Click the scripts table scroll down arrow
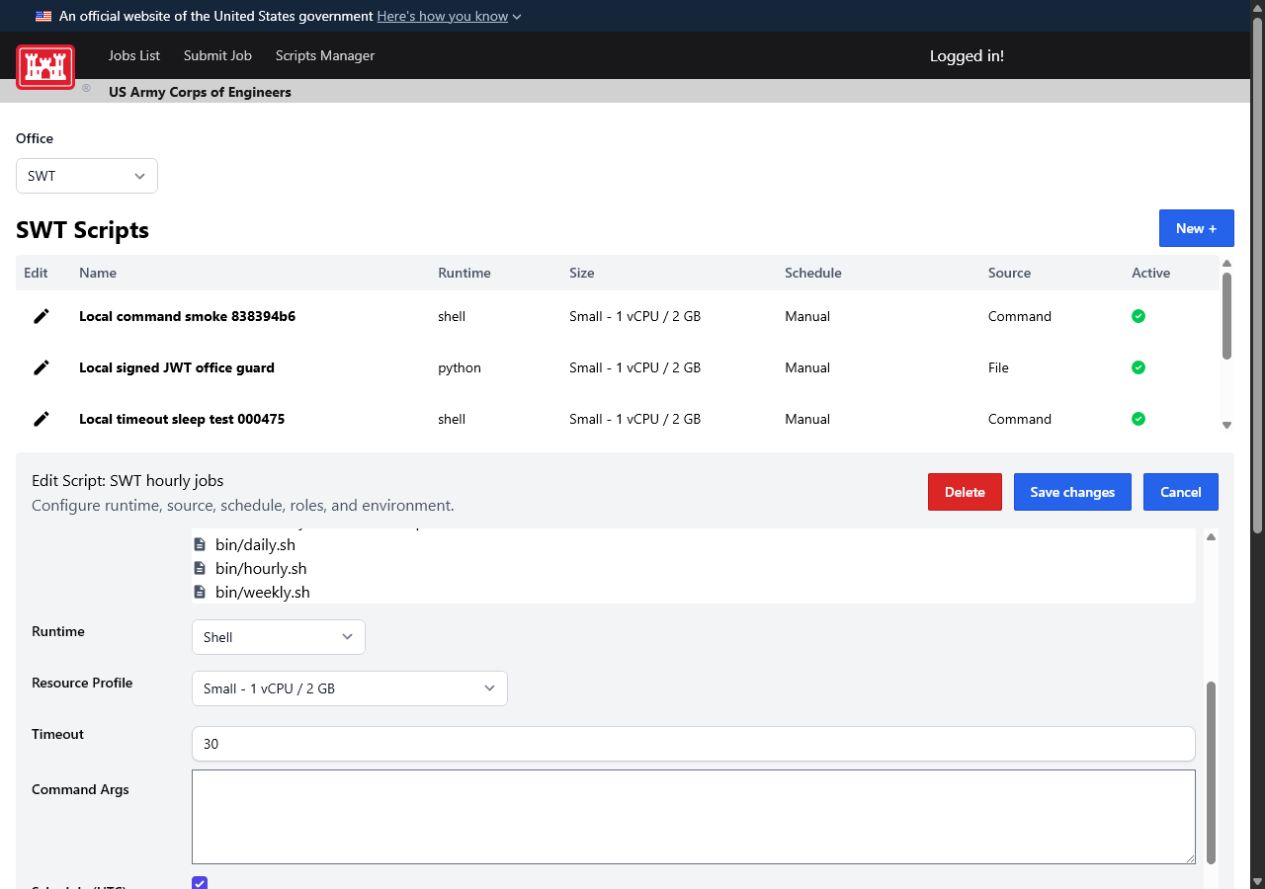 click(x=1227, y=425)
